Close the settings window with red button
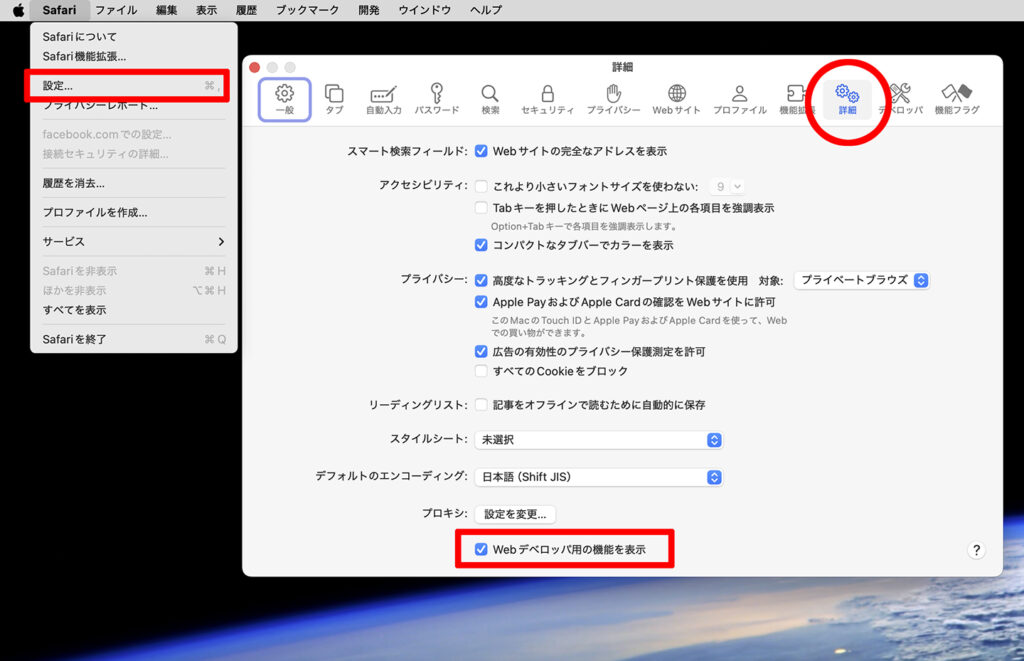 [x=255, y=67]
